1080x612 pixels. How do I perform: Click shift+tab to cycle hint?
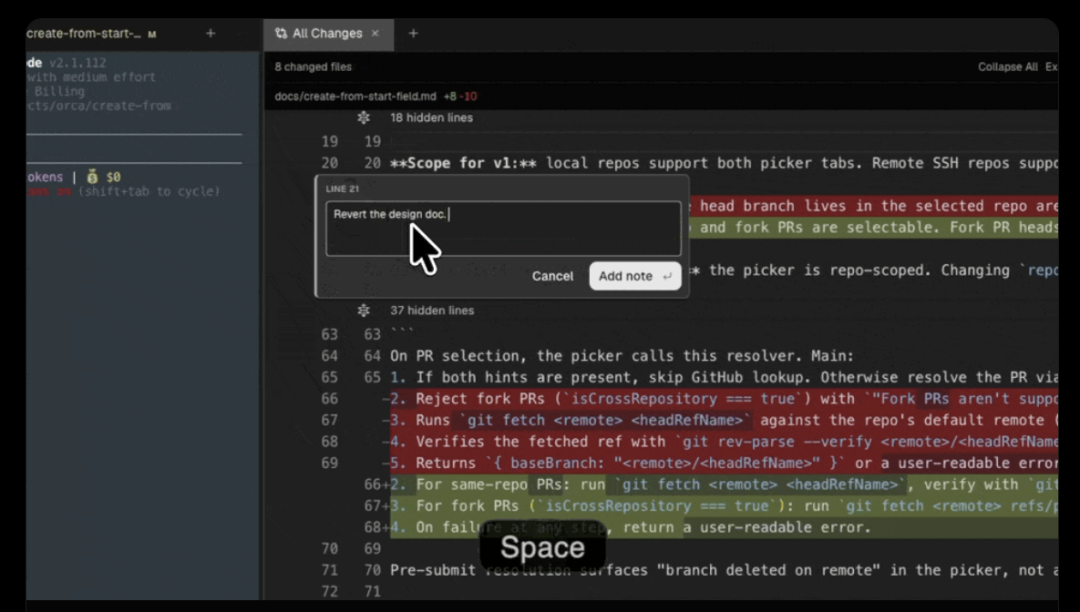149,191
